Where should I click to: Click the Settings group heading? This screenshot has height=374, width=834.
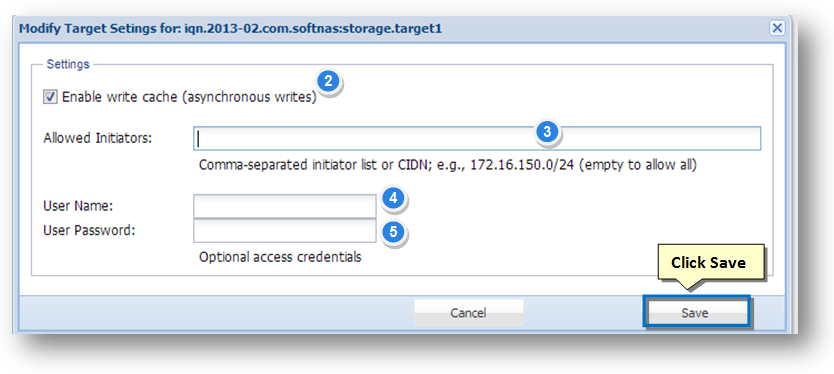(68, 64)
